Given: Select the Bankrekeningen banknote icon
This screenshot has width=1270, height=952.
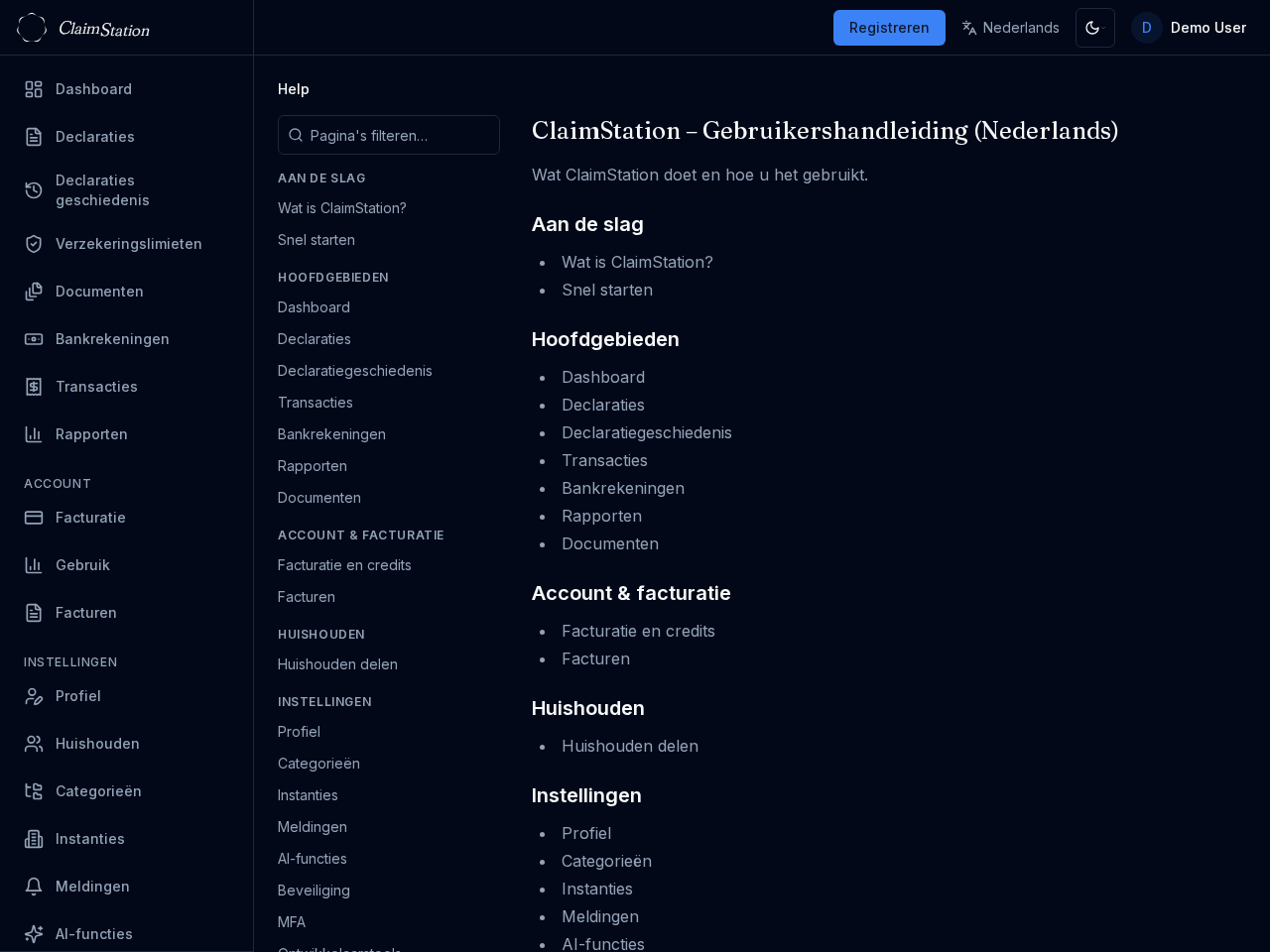Looking at the screenshot, I should (x=34, y=339).
